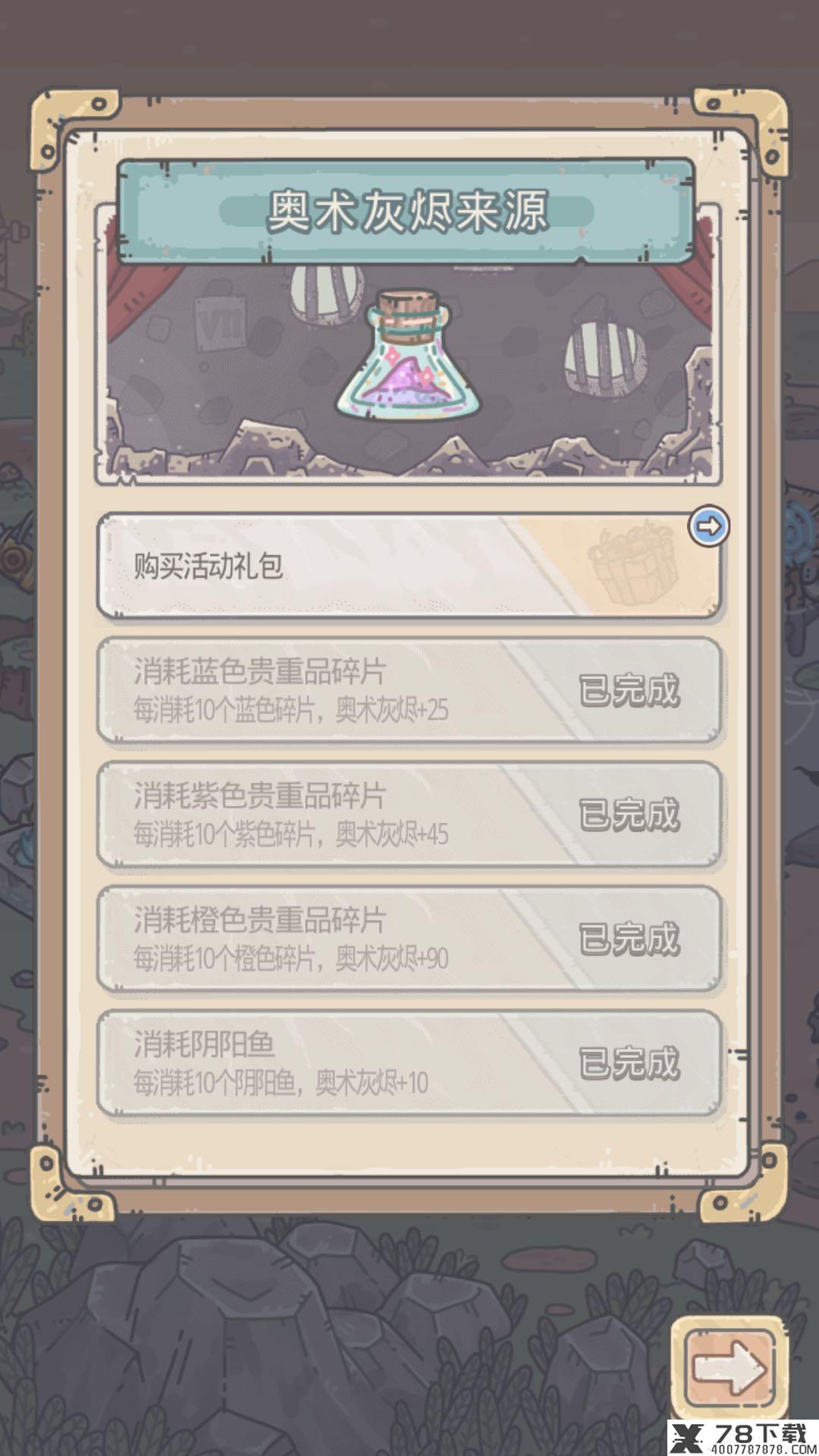Viewport: 819px width, 1456px height.
Task: Tap the 78下载 watermark logo
Action: pyautogui.click(x=743, y=1438)
